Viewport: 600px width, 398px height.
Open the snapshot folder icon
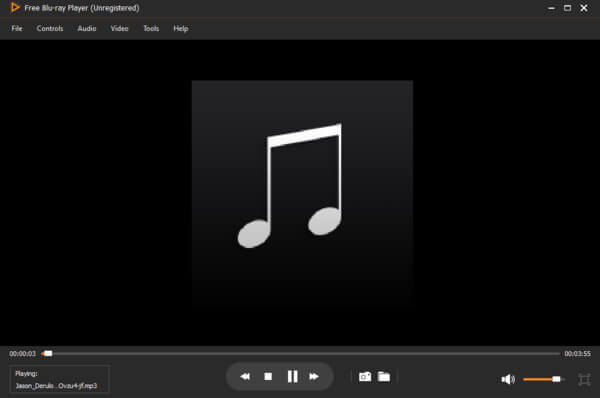tap(384, 377)
